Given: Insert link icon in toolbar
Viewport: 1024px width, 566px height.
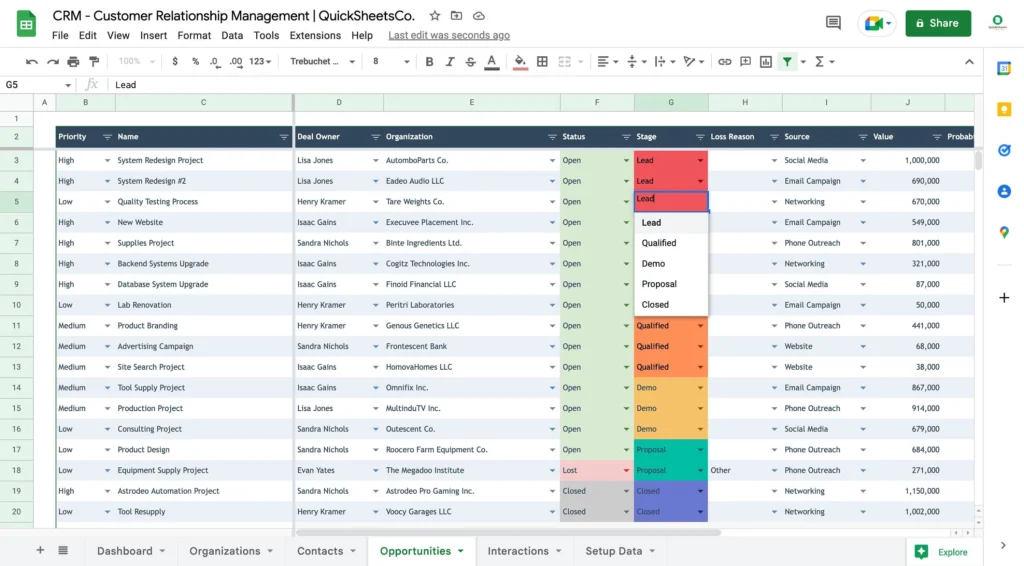Looking at the screenshot, I should (724, 61).
